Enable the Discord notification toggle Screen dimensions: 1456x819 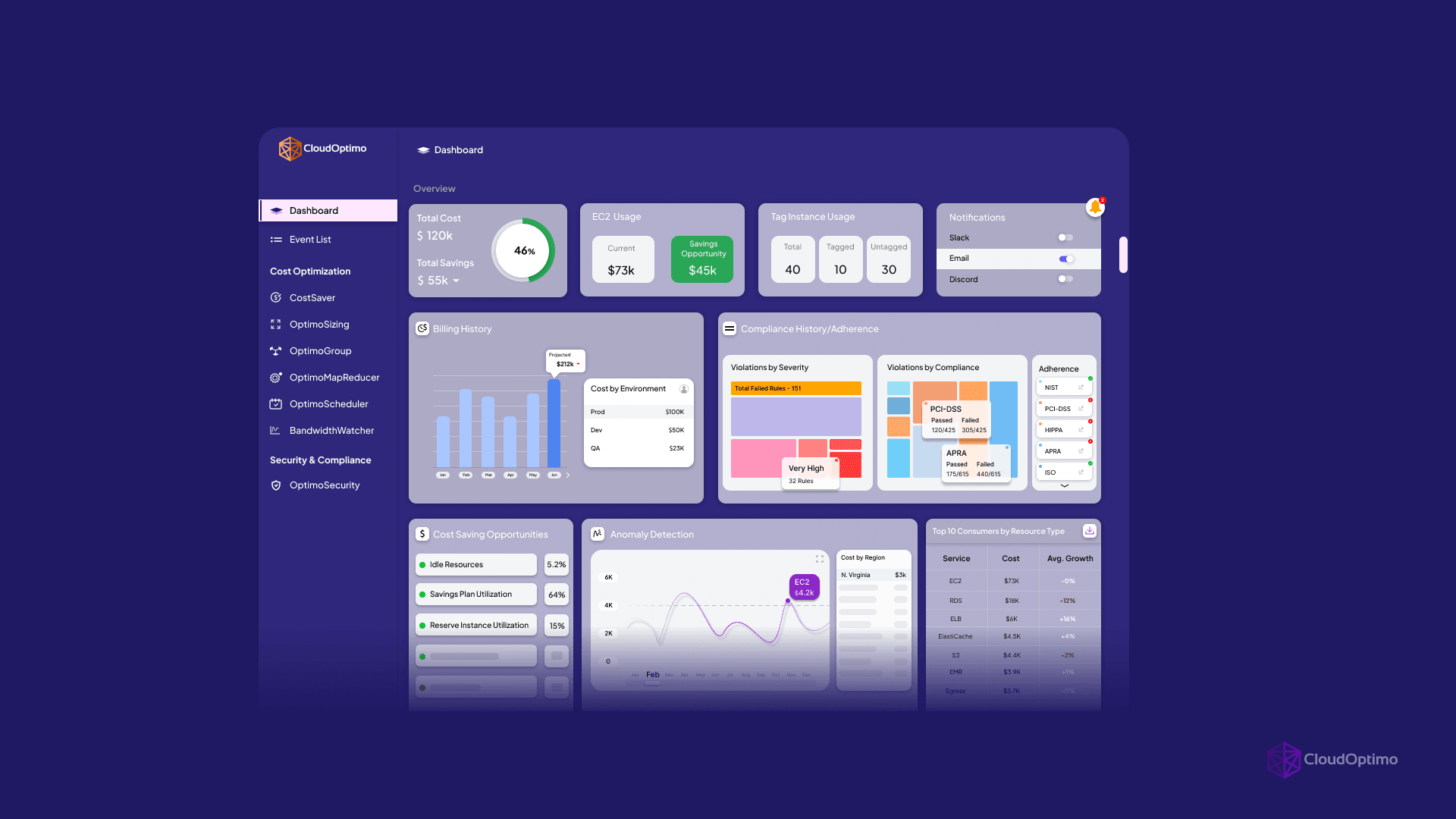(x=1063, y=279)
